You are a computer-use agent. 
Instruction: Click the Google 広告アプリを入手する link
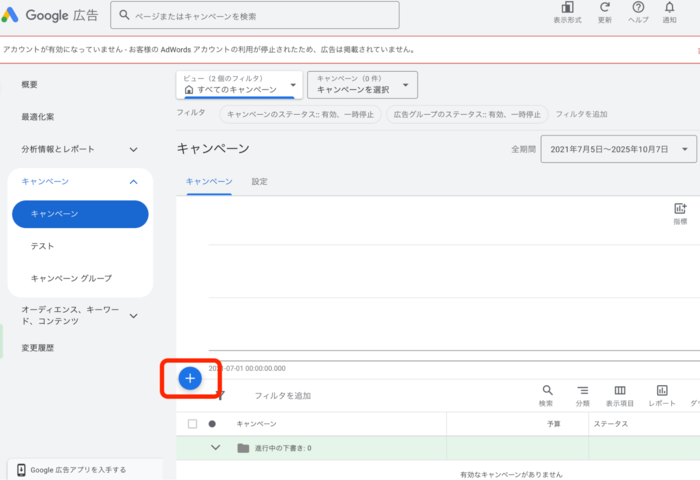pyautogui.click(x=72, y=469)
